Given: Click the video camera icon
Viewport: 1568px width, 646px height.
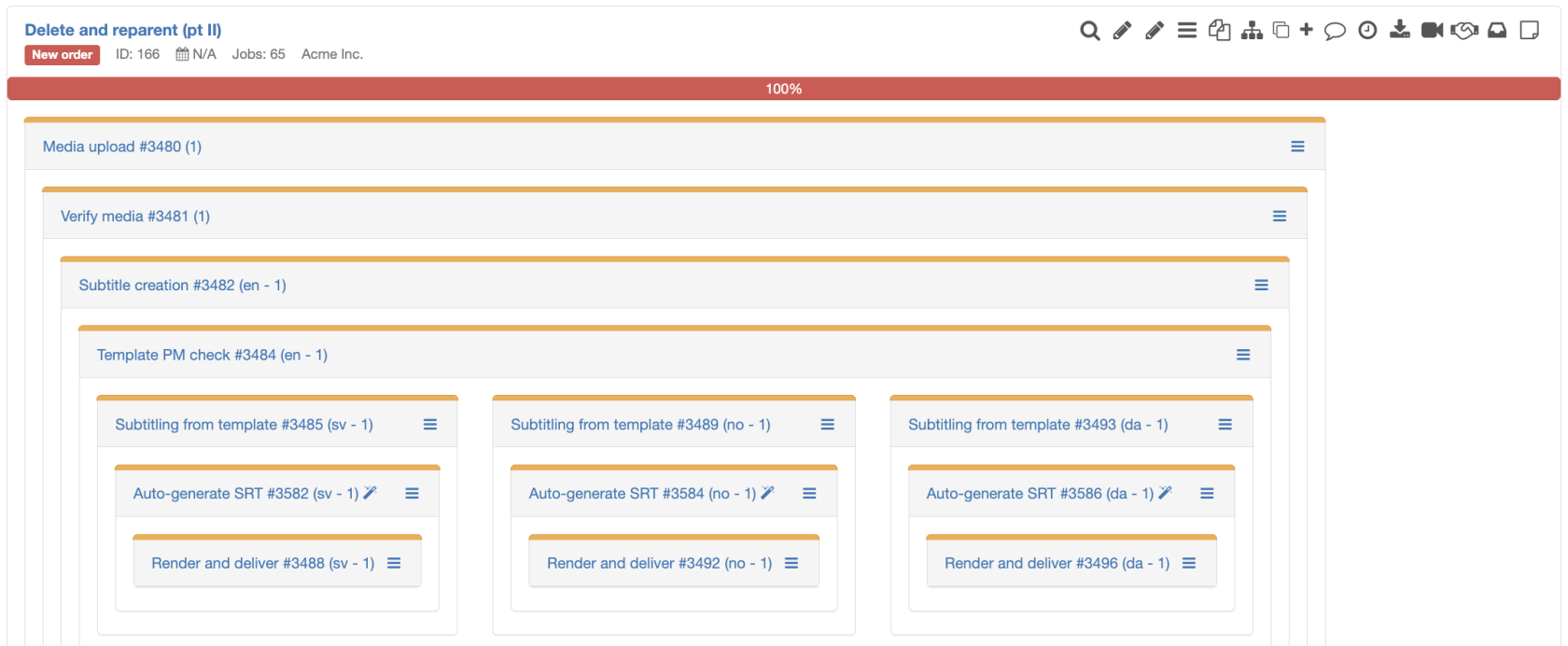Looking at the screenshot, I should point(1432,31).
